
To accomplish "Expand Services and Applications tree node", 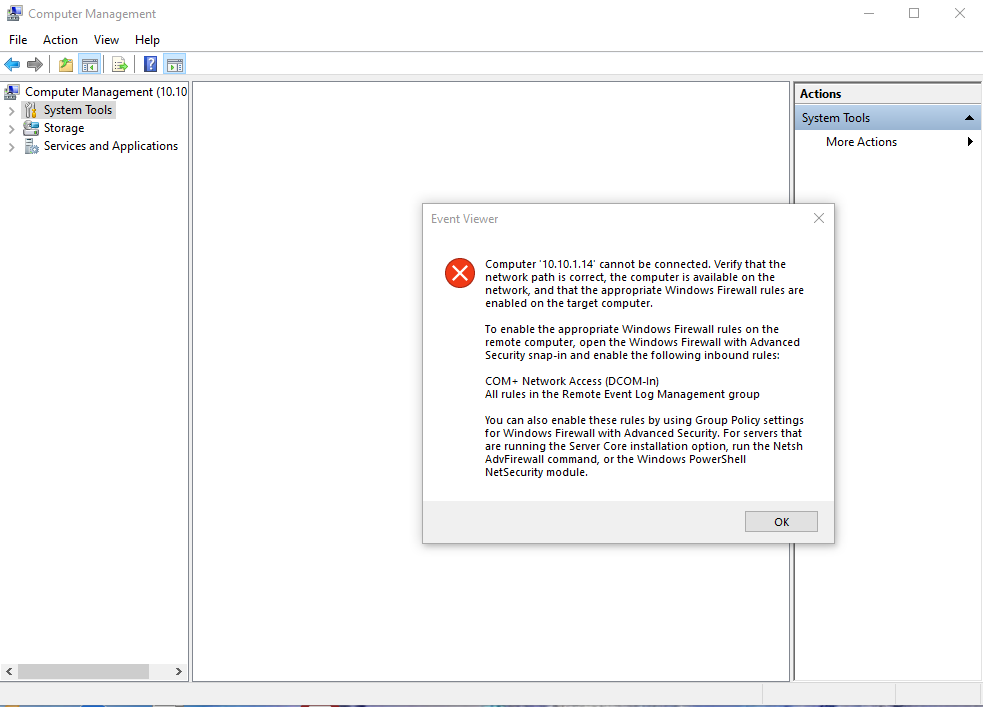I will [x=11, y=147].
